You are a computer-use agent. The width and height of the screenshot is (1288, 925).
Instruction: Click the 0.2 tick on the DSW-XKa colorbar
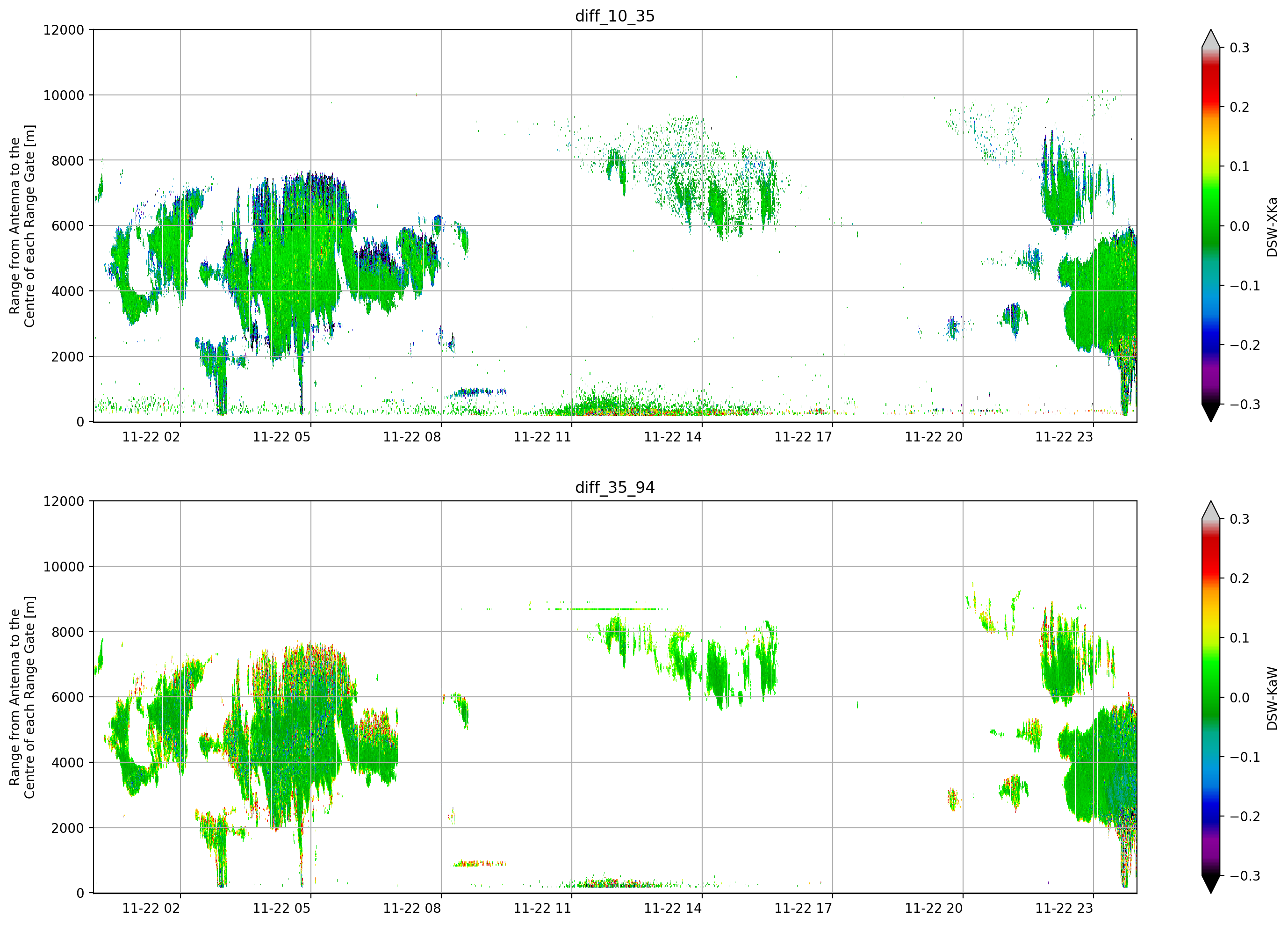click(x=1240, y=108)
